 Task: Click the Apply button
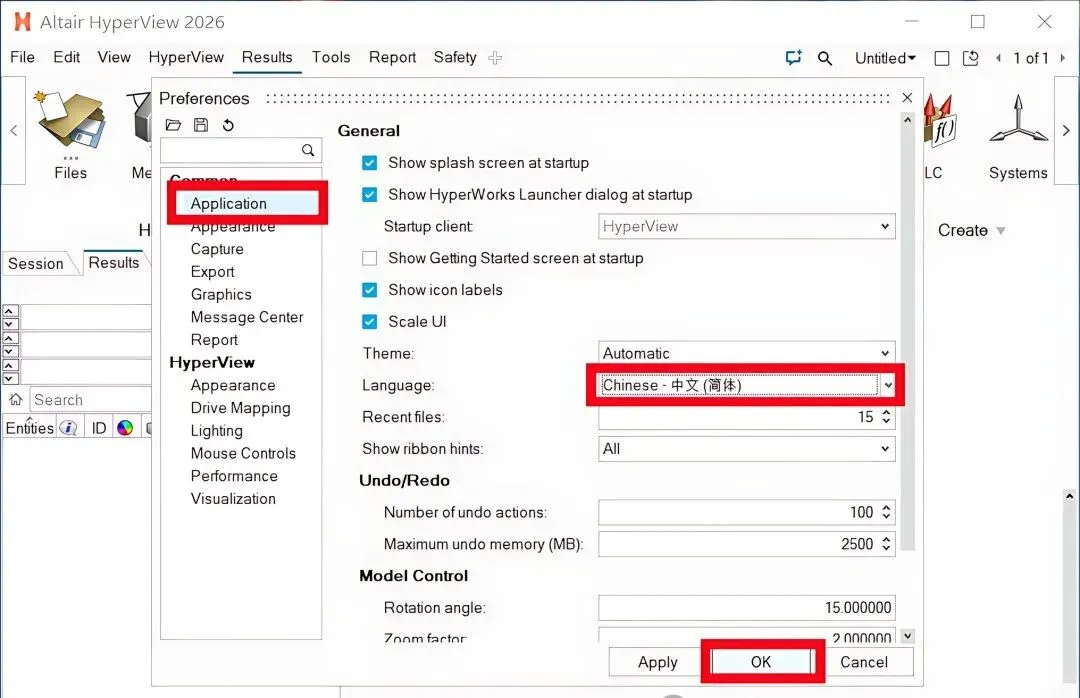657,662
